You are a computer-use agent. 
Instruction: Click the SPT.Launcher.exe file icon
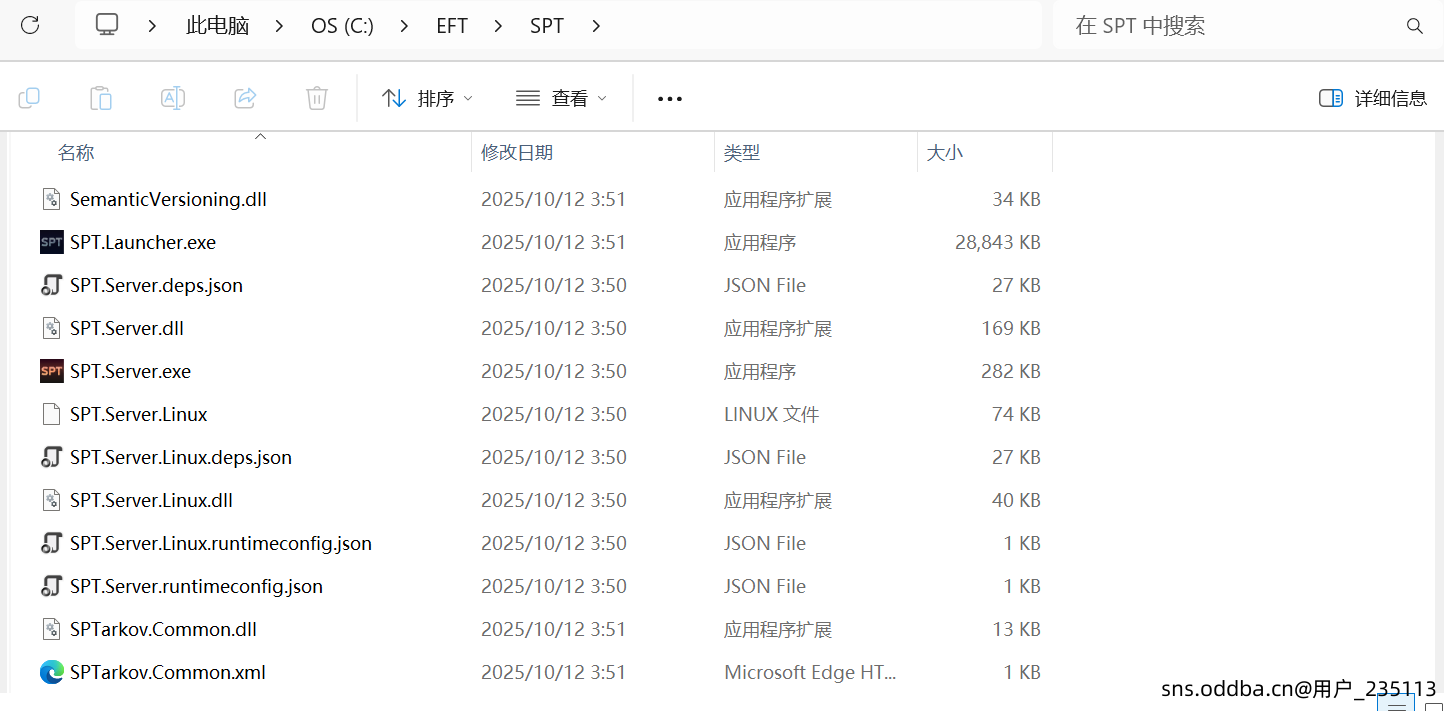point(52,243)
